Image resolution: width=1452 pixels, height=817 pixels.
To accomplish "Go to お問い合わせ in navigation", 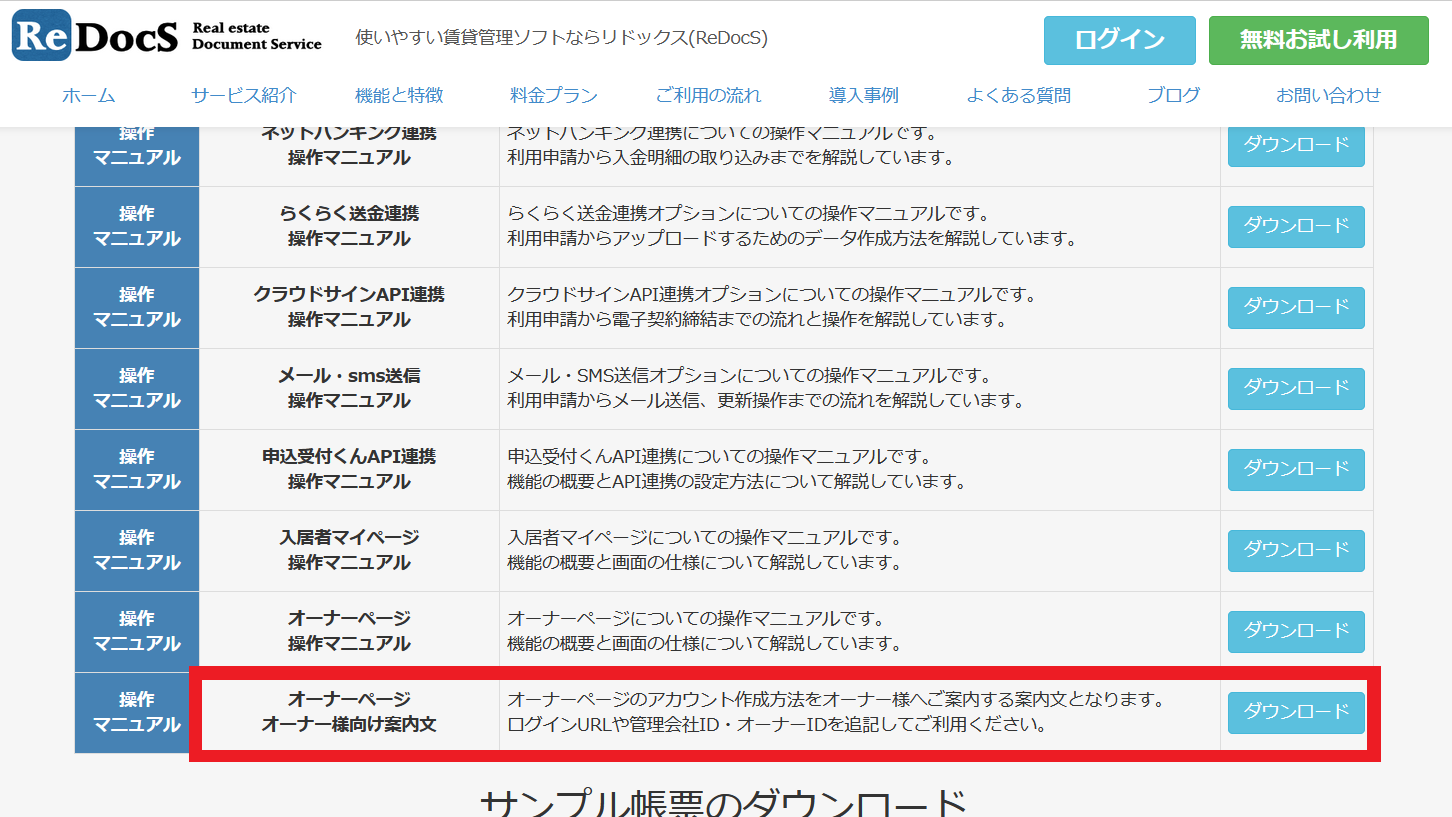I will pos(1328,96).
